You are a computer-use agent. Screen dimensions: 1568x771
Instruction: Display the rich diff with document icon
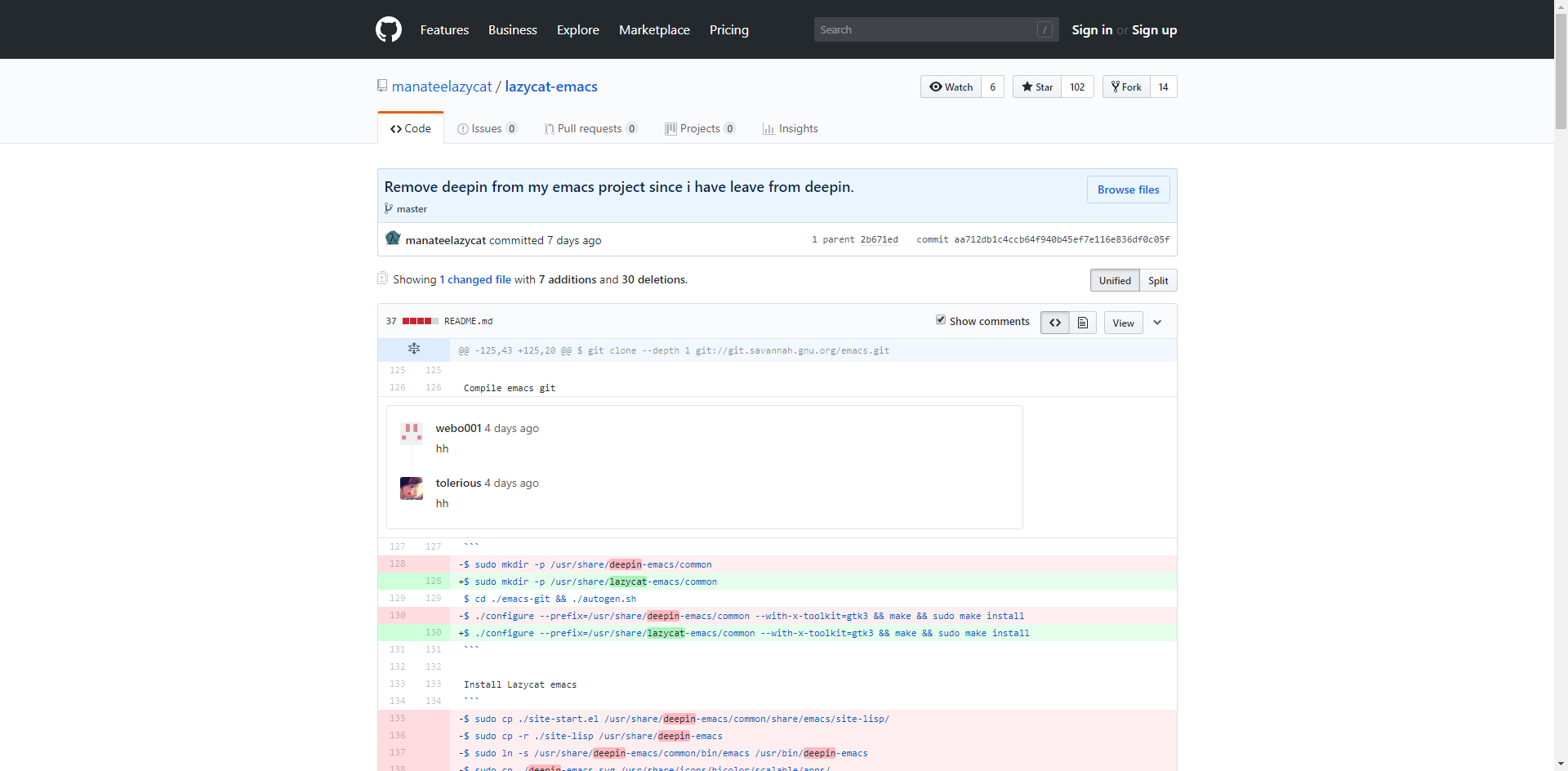click(x=1082, y=323)
